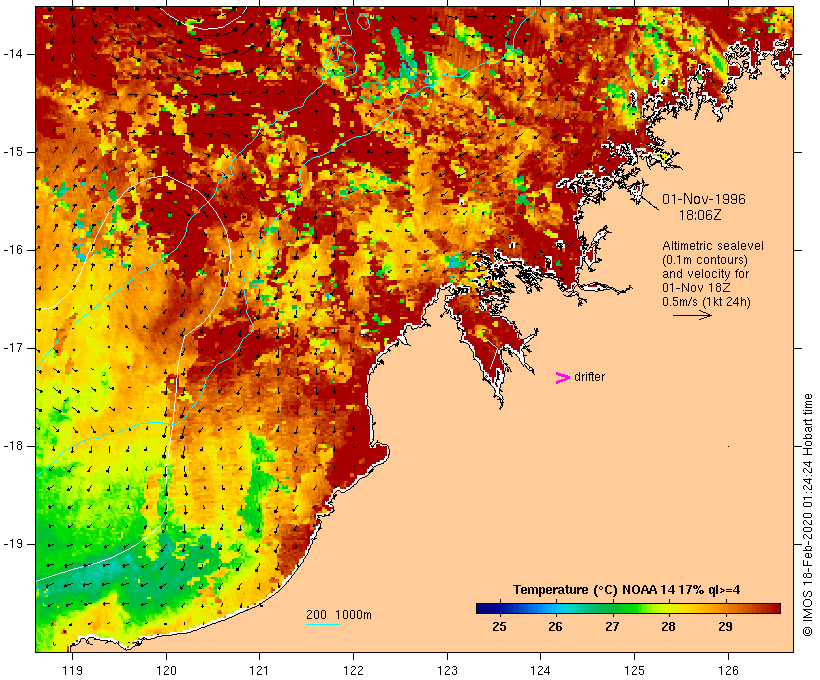Click latitude axis label '-15'
Viewport: 820px width, 680px height.
pos(12,152)
